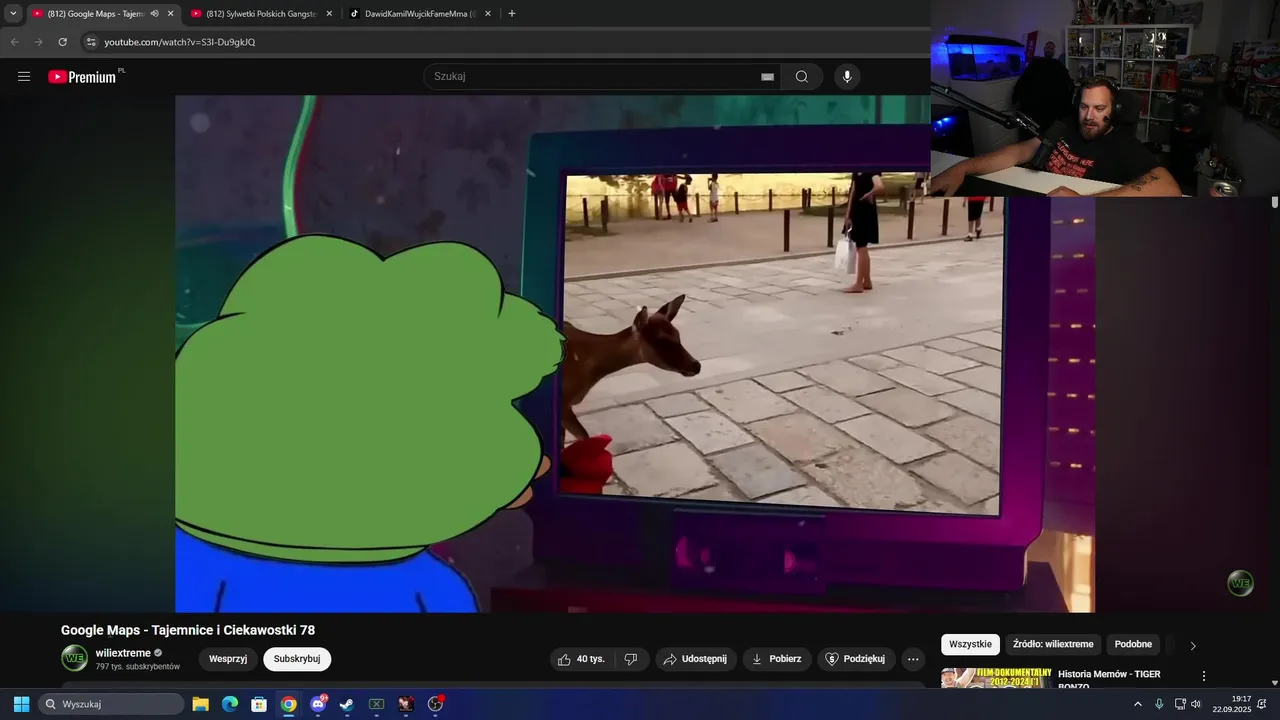Share the video via Udostępnij

click(x=696, y=659)
